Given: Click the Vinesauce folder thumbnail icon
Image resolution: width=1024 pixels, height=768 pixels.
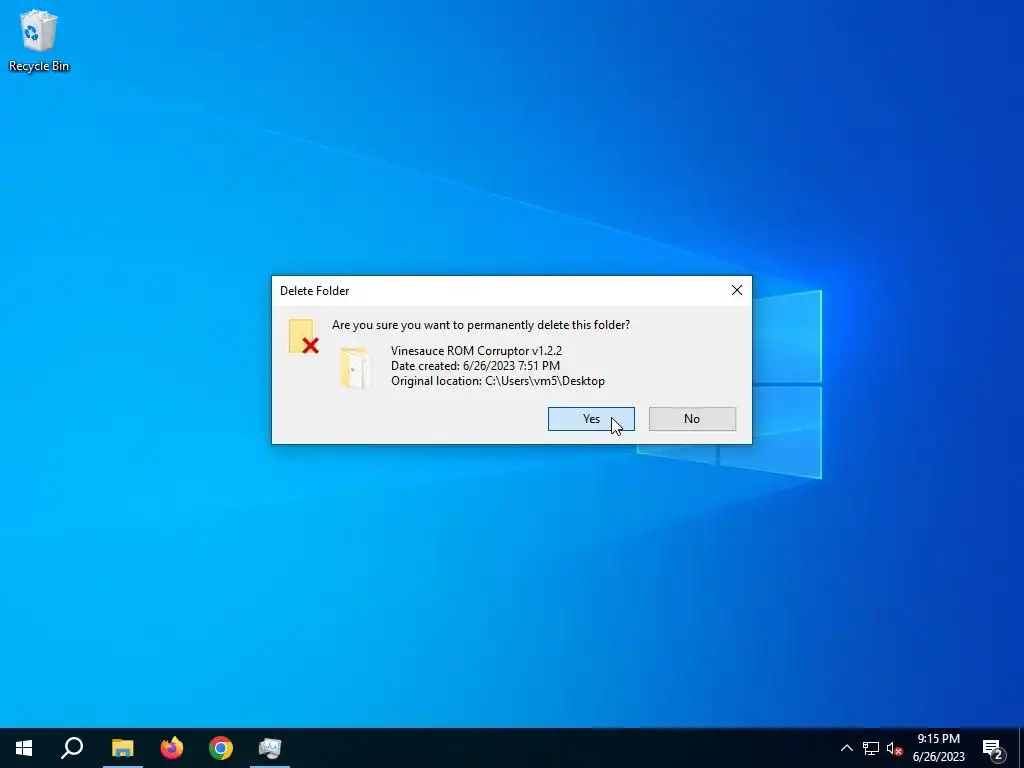Looking at the screenshot, I should point(355,368).
